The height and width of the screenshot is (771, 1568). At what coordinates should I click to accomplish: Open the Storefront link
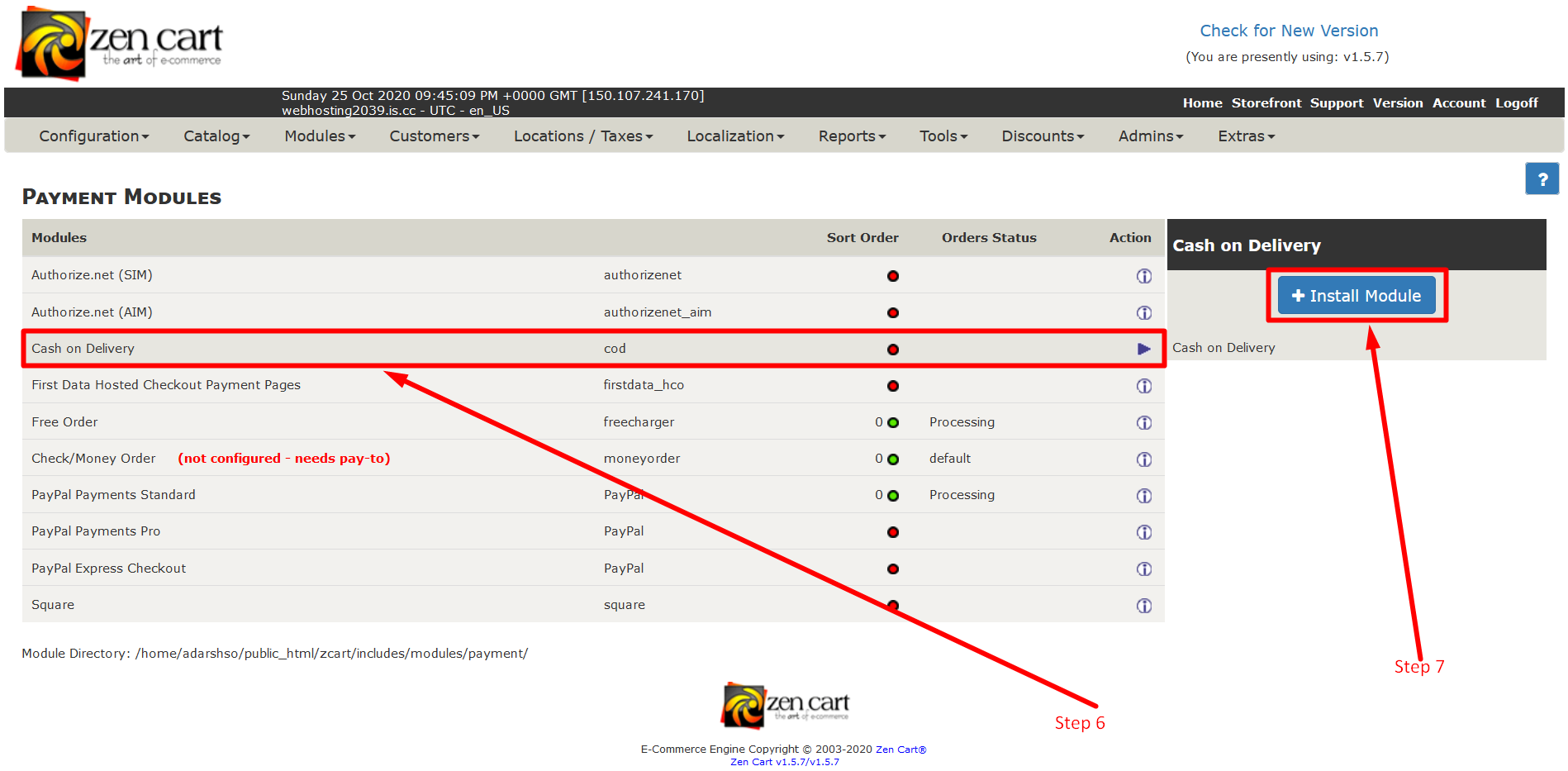(1266, 103)
